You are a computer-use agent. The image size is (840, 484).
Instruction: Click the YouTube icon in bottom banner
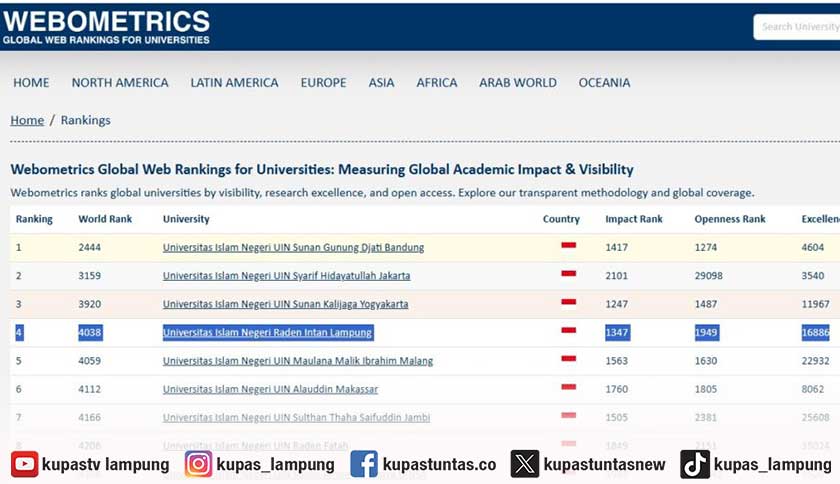click(x=25, y=464)
